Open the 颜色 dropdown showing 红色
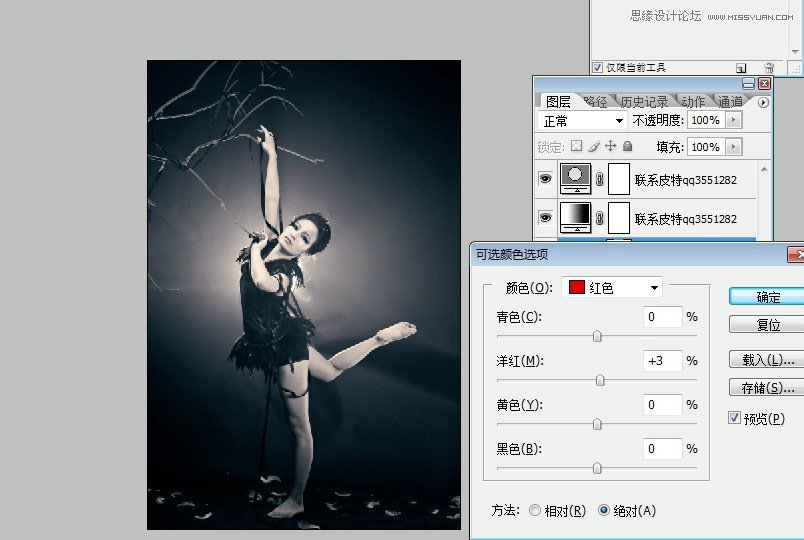This screenshot has width=804, height=540. click(x=612, y=288)
